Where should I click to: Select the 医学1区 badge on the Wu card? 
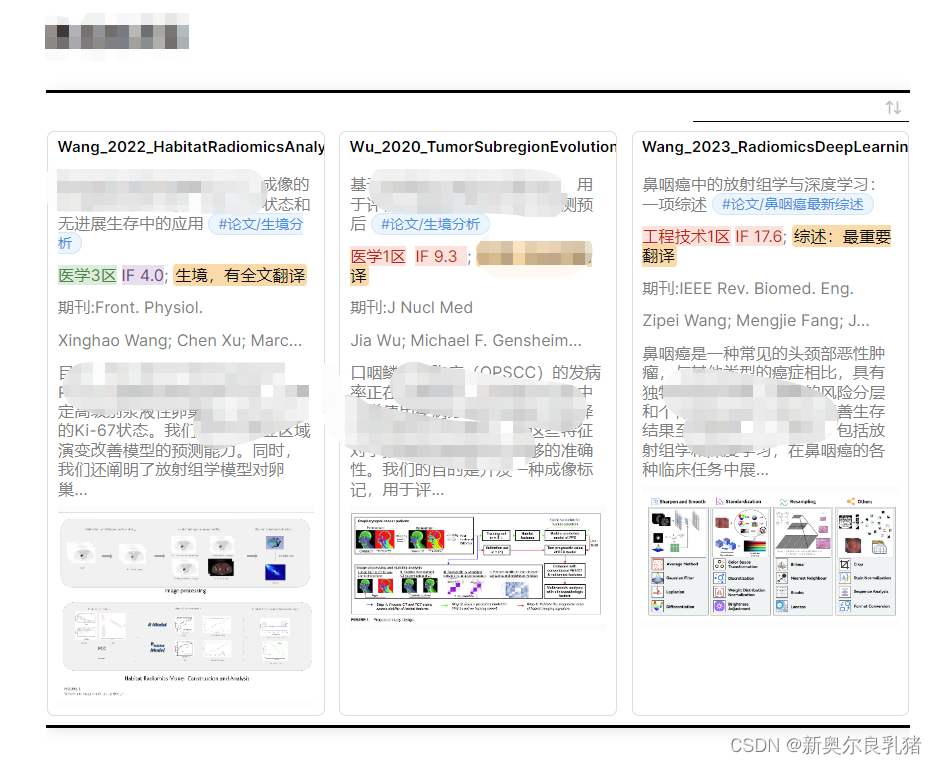click(x=377, y=255)
